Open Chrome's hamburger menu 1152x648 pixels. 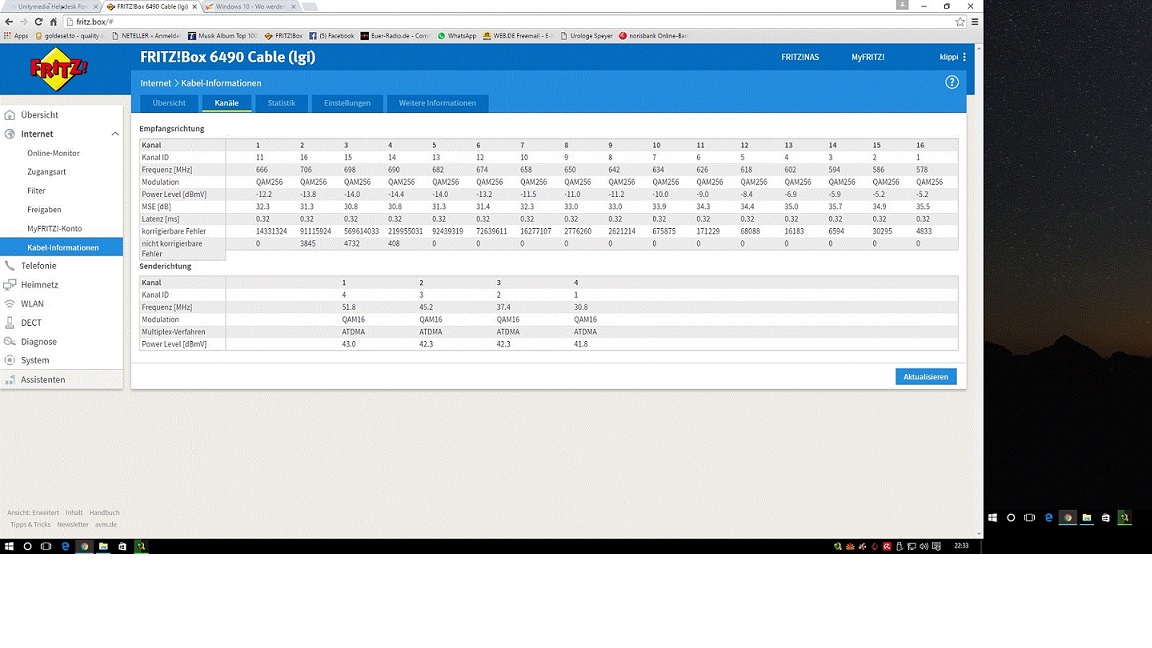(x=975, y=21)
